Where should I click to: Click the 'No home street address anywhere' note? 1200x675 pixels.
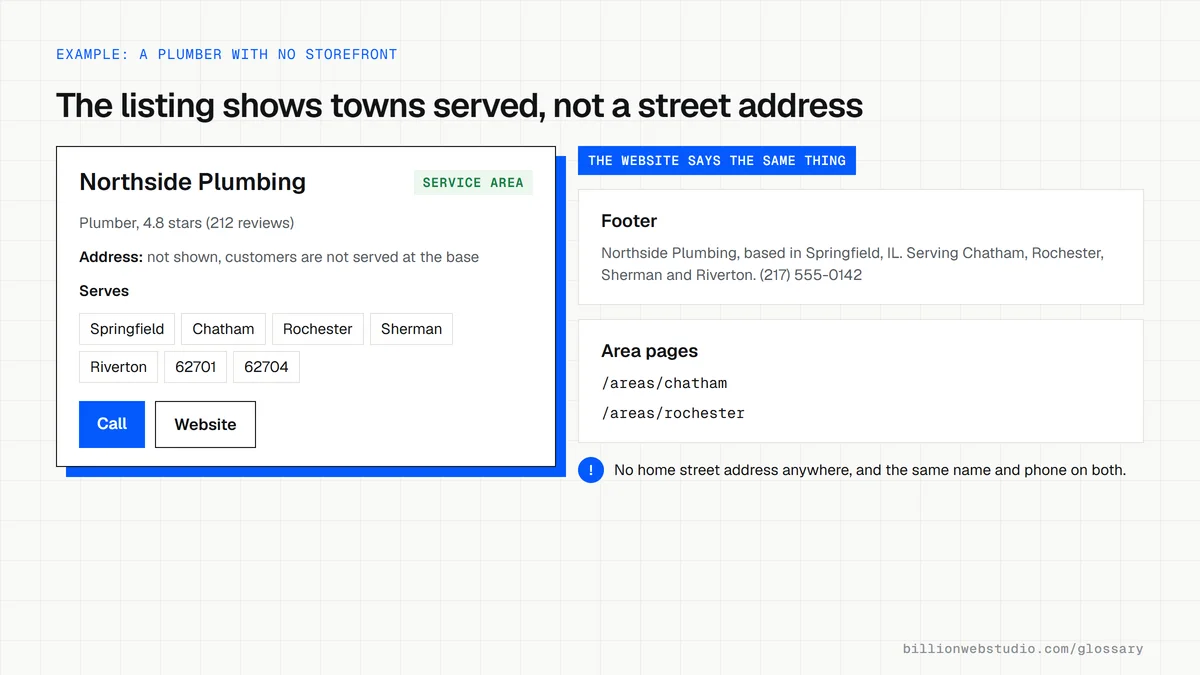[x=870, y=470]
